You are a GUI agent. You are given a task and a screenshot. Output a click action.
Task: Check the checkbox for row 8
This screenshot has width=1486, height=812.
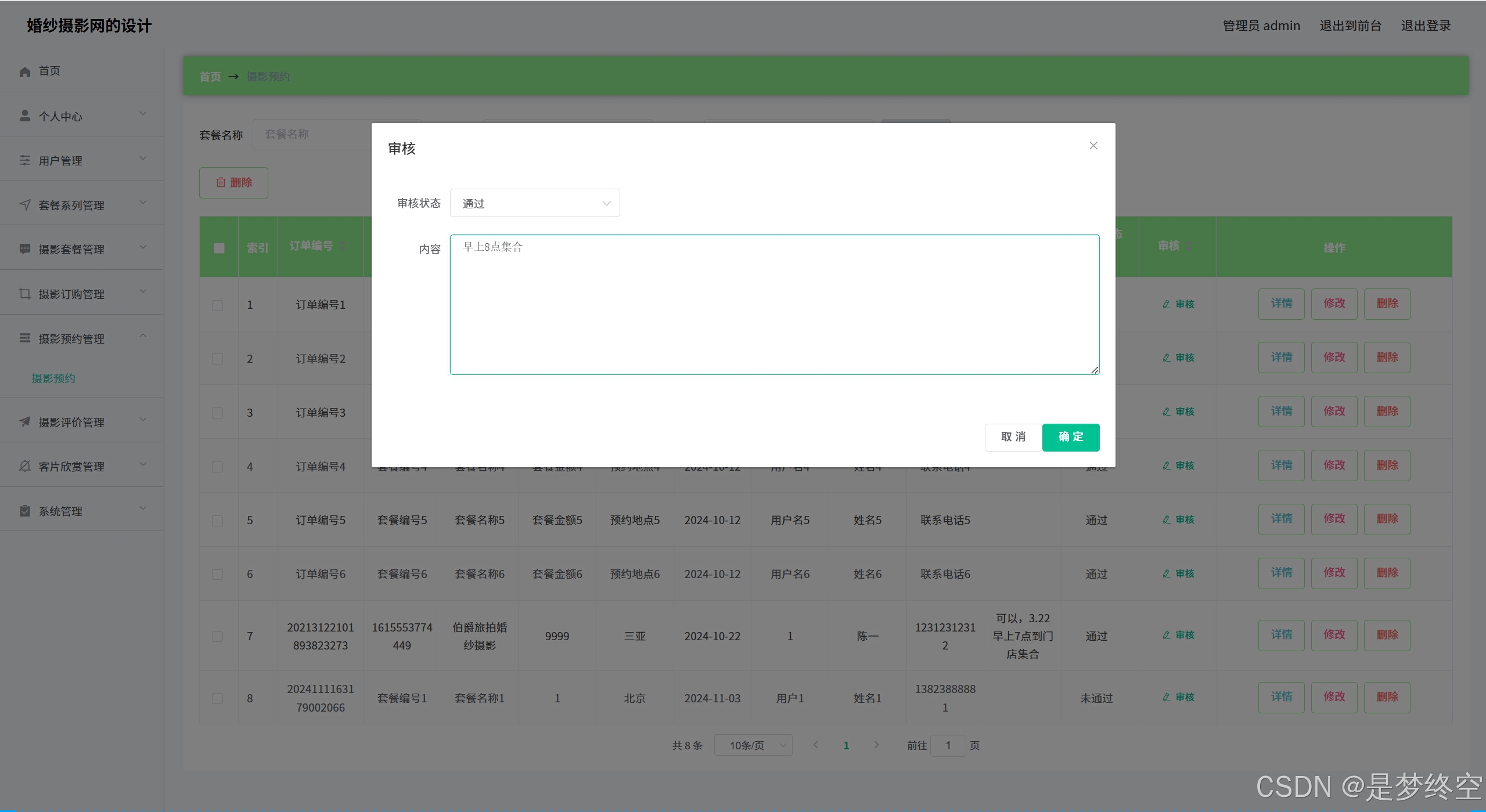217,698
